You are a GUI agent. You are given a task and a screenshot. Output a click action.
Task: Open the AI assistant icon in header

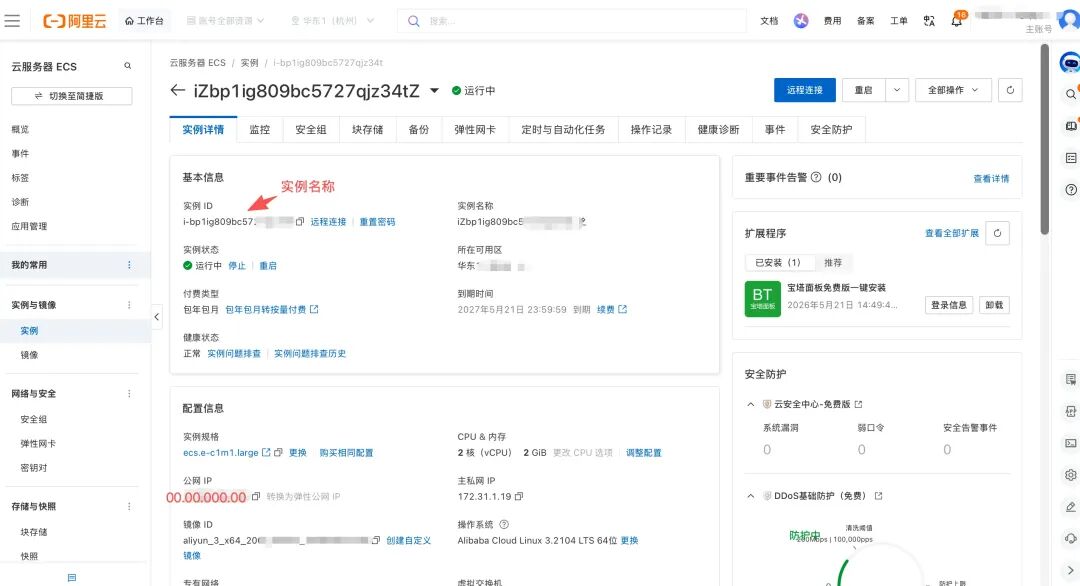[800, 21]
